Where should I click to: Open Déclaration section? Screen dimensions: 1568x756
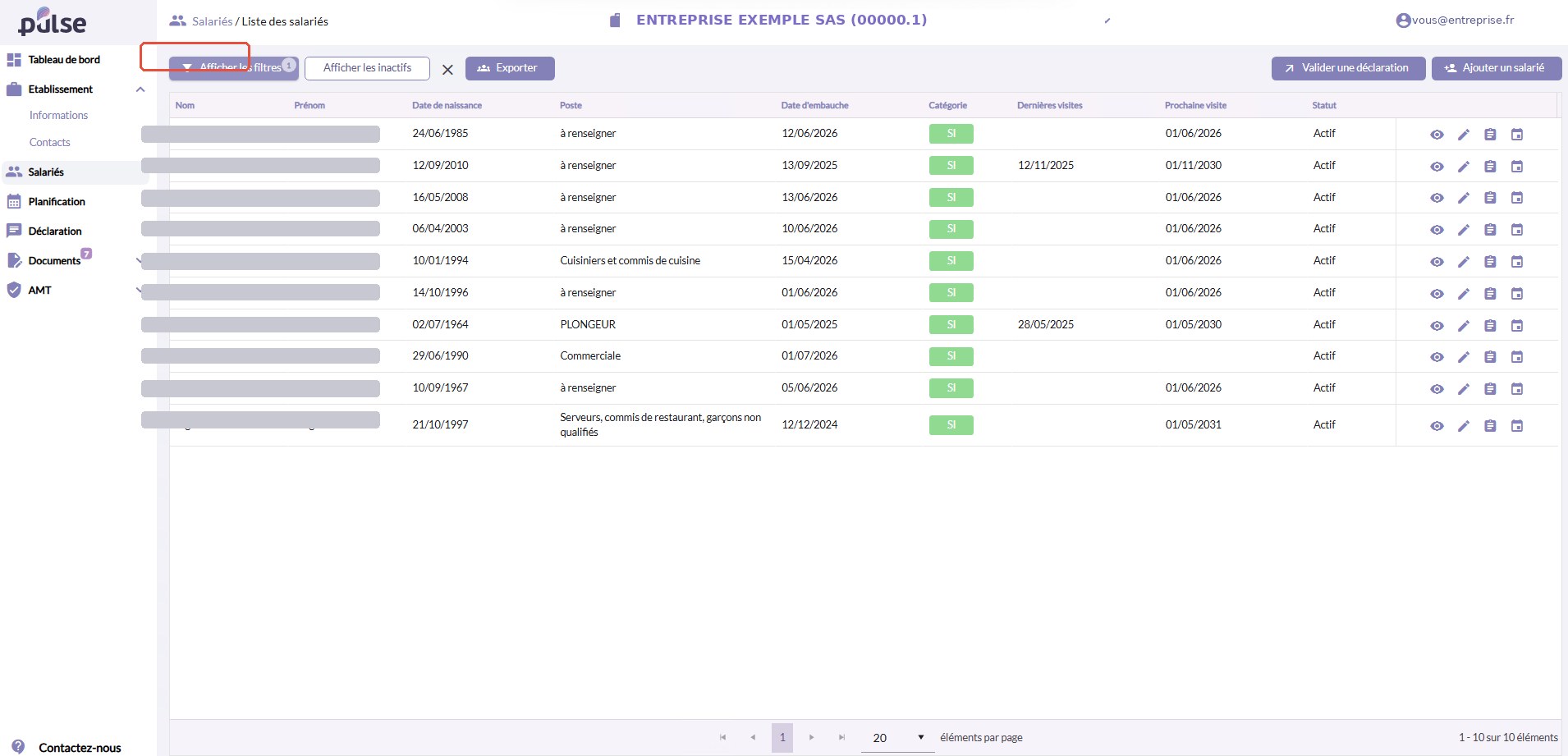coord(55,231)
